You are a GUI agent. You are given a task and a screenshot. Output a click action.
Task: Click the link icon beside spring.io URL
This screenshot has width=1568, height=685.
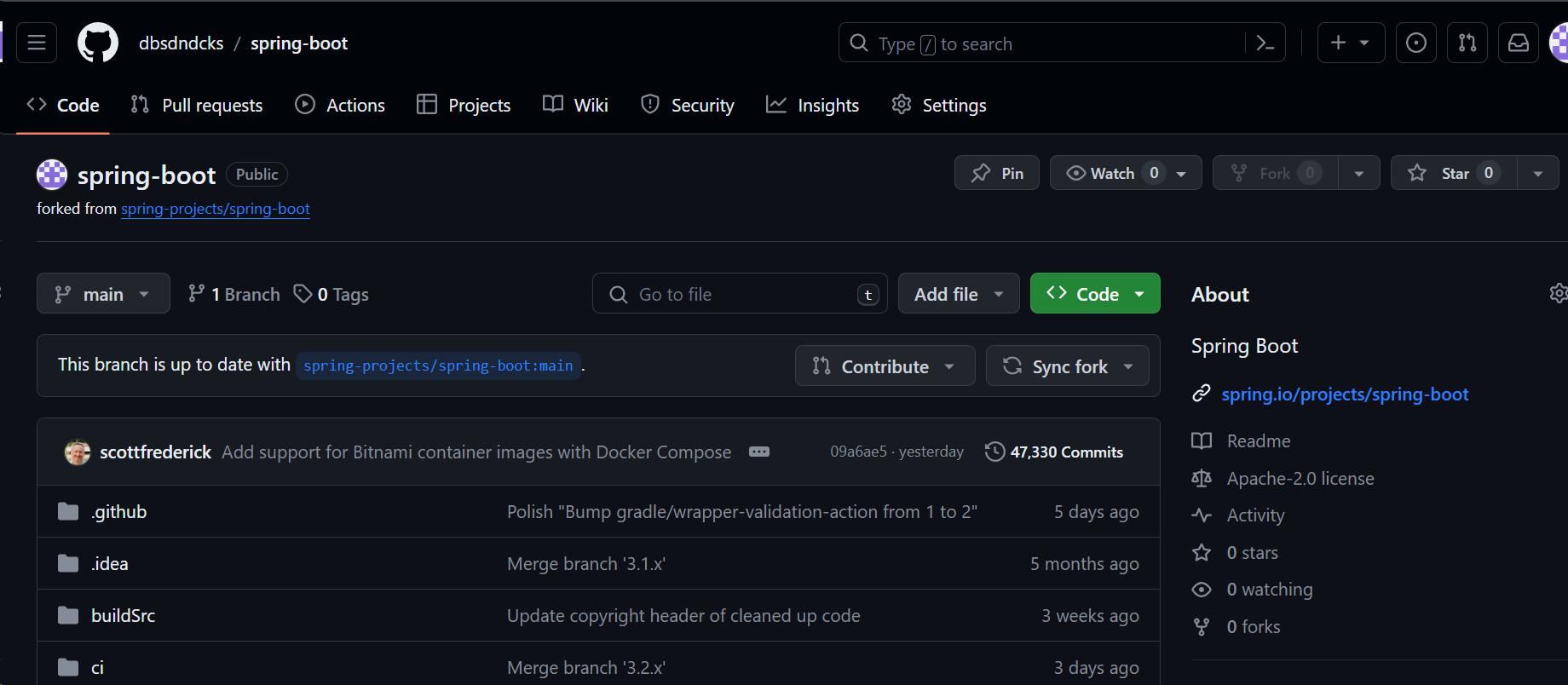point(1202,394)
